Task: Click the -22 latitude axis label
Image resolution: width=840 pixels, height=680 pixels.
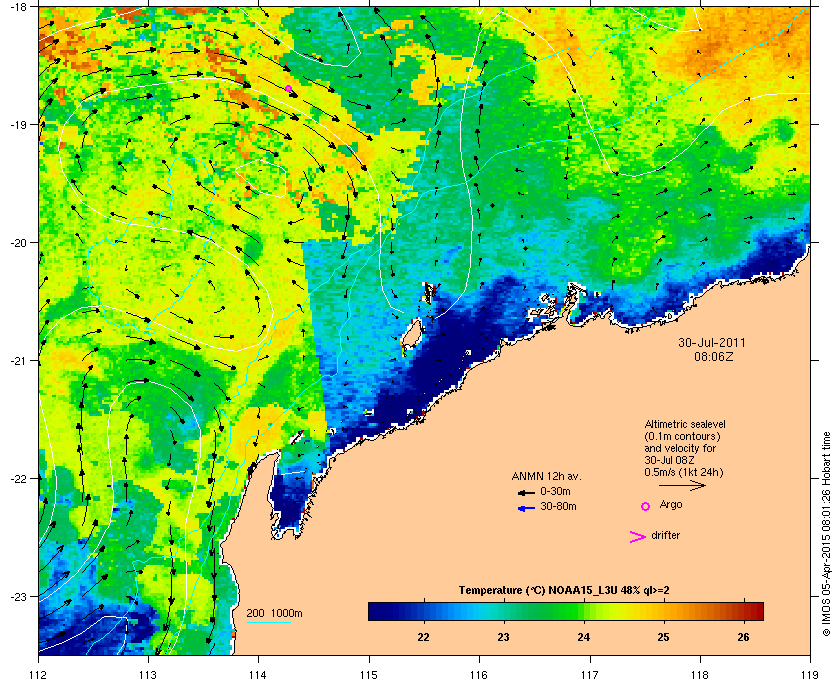Action: (18, 479)
